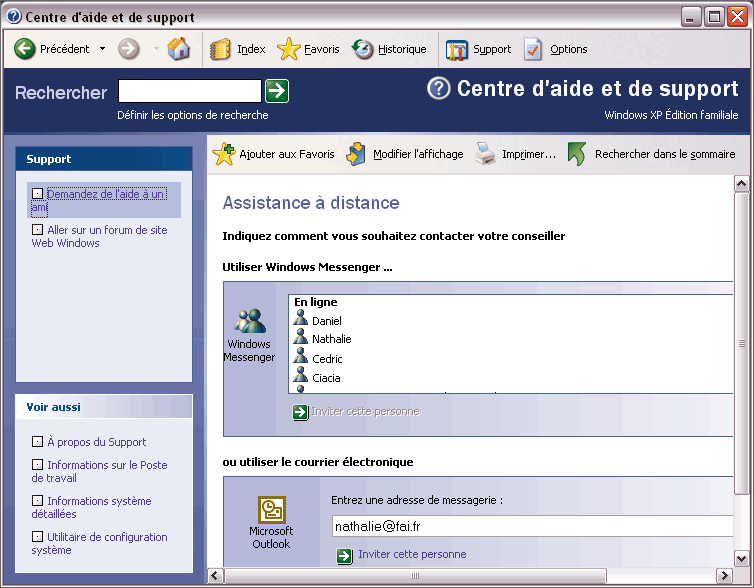Image resolution: width=754 pixels, height=588 pixels.
Task: Click the Windows Messenger icon
Action: click(x=250, y=321)
